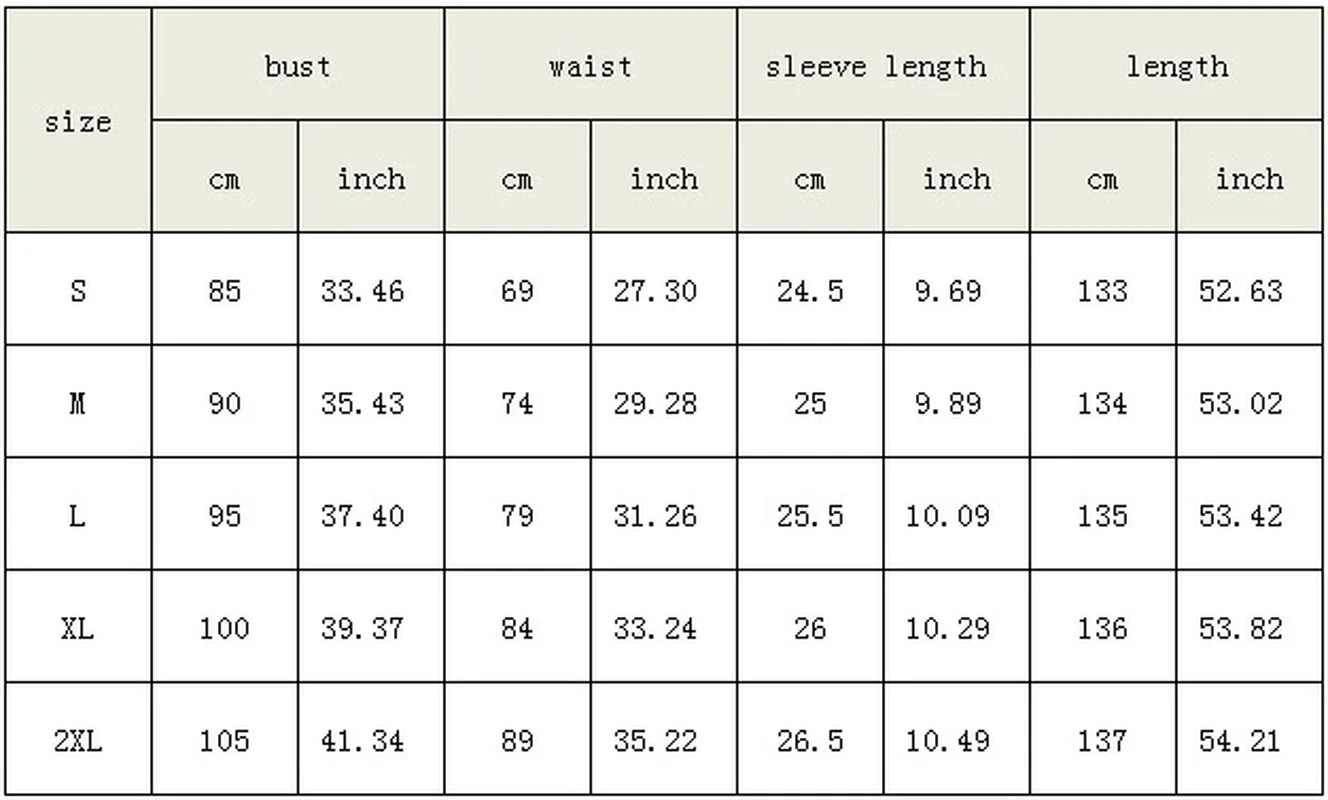Viewport: 1328px width, 800px height.
Task: Select the 74 waist cm cell
Action: [x=517, y=403]
